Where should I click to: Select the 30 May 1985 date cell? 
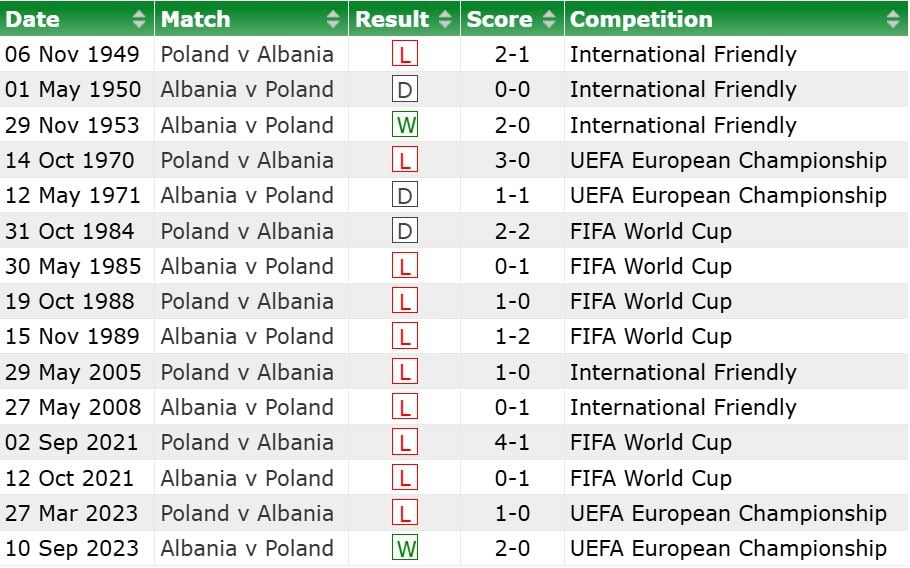73,266
